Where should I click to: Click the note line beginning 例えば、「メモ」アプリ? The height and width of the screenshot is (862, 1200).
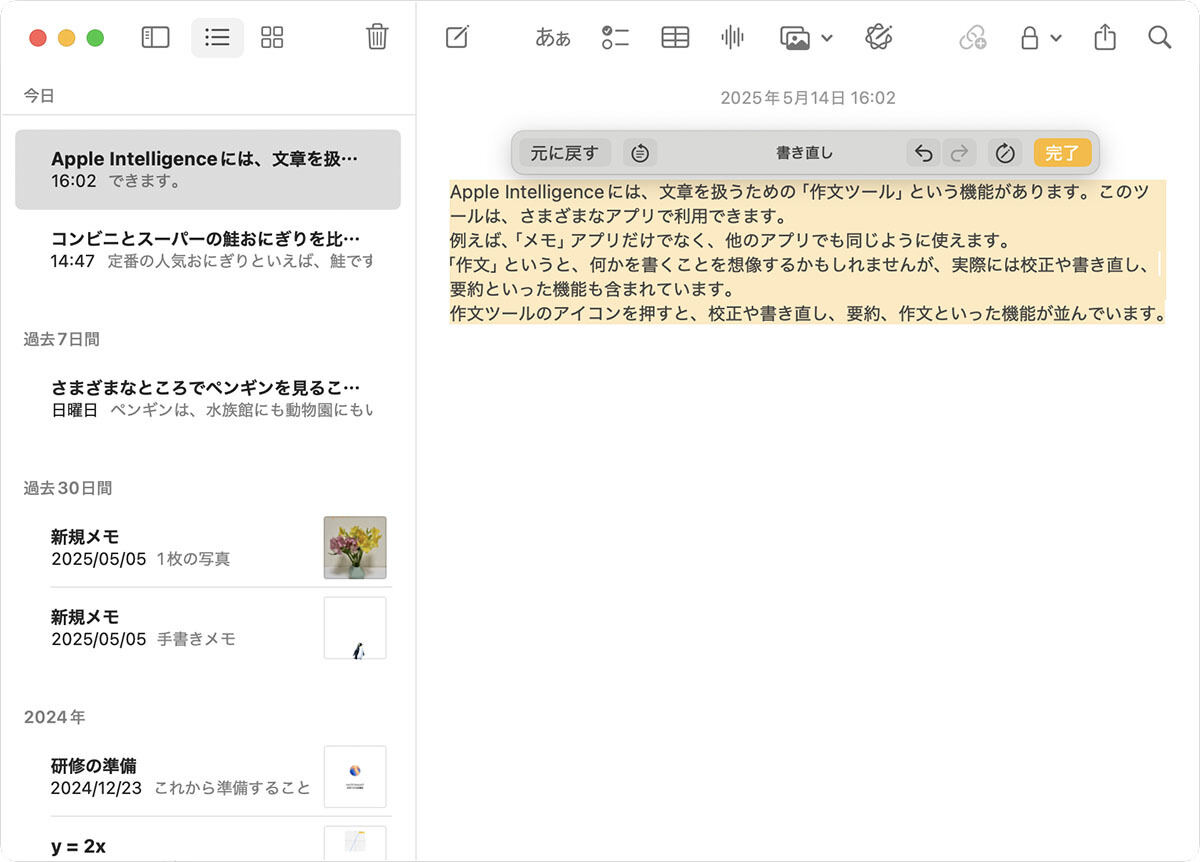click(x=731, y=240)
